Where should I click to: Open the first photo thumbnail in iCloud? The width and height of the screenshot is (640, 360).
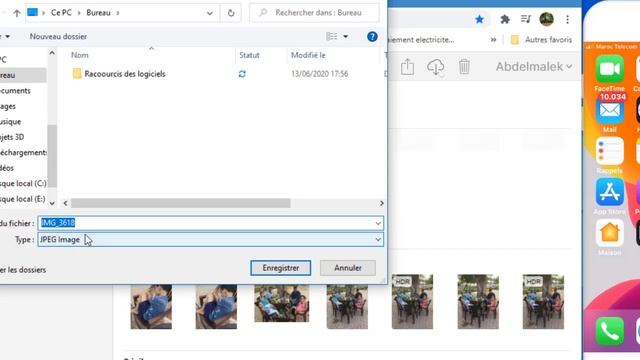coord(151,307)
